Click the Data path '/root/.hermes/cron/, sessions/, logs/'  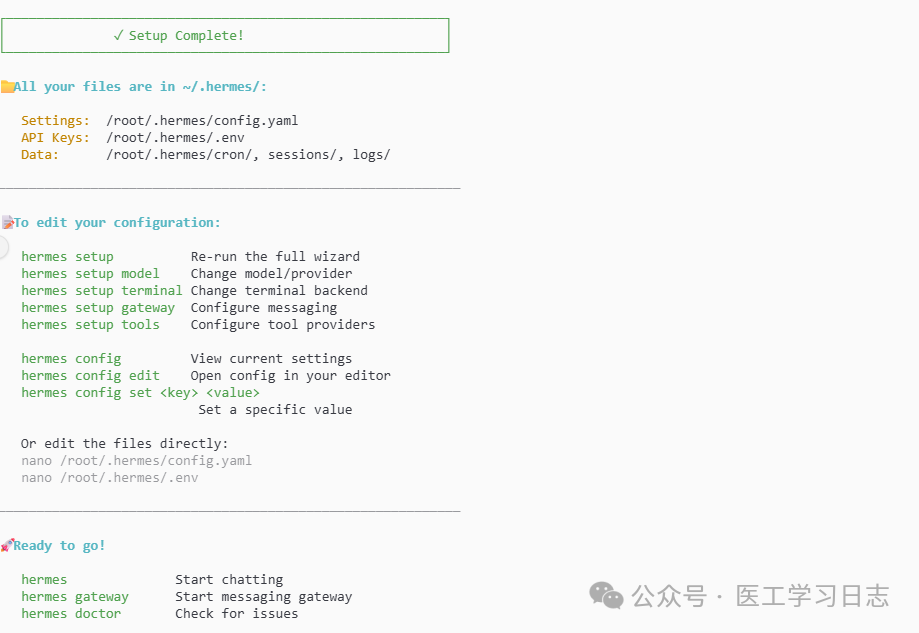(x=248, y=155)
